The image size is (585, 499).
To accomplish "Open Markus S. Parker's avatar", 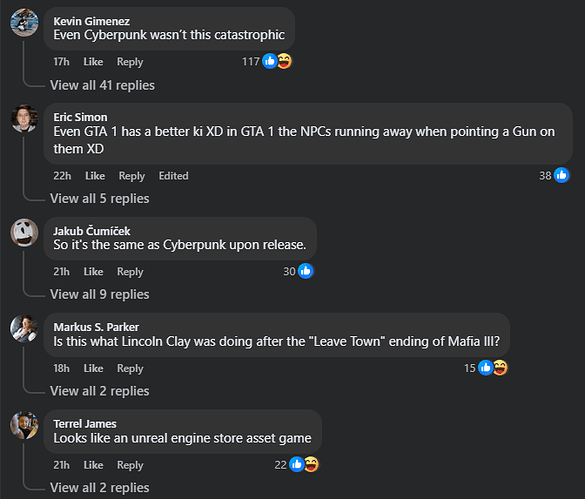I will [24, 328].
